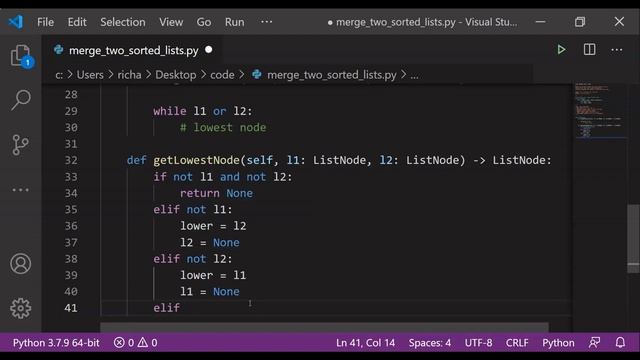Select Python language mode in status bar
Image resolution: width=640 pixels, height=360 pixels.
pyautogui.click(x=558, y=342)
